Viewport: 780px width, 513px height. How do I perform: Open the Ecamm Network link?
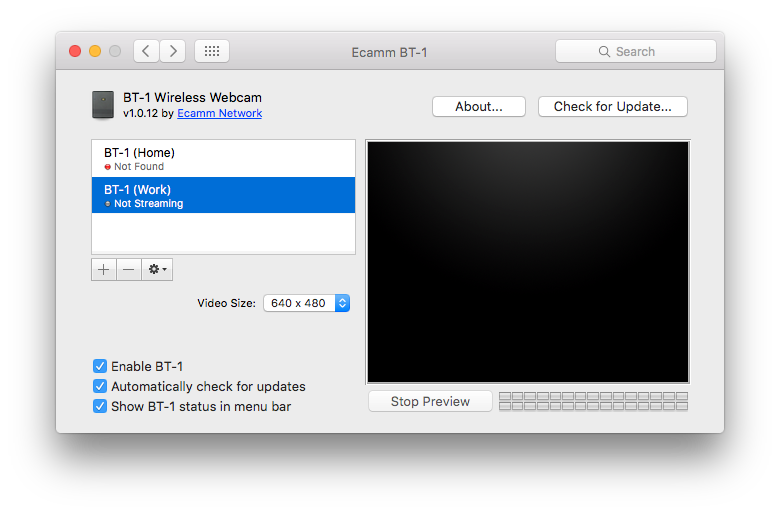(x=219, y=114)
